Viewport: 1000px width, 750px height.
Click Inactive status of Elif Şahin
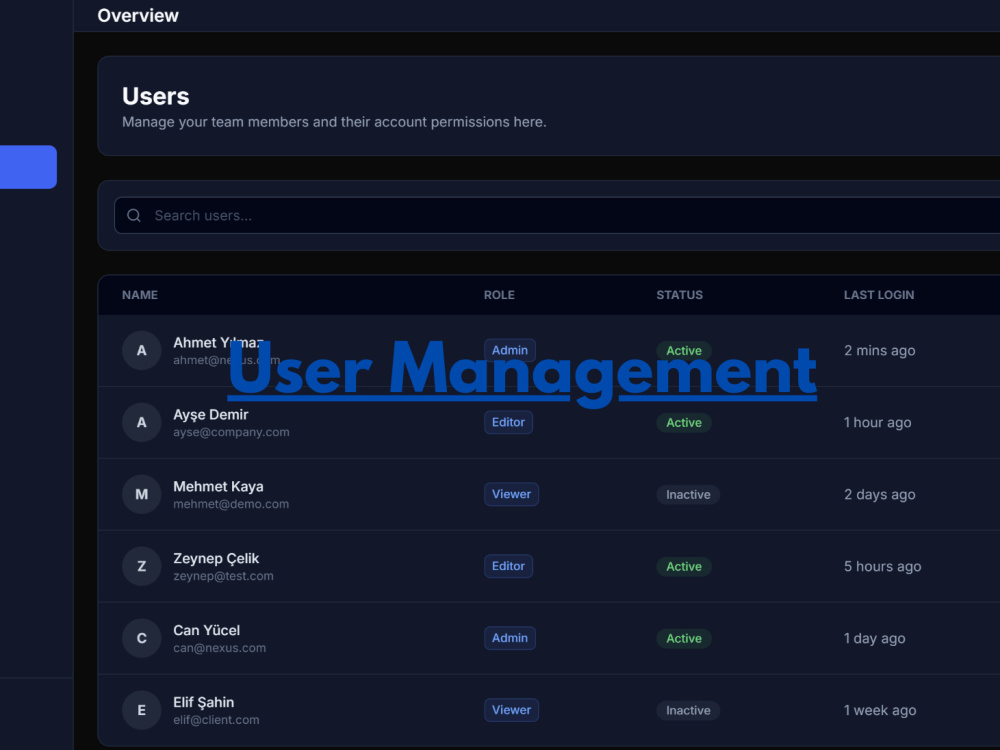tap(688, 711)
